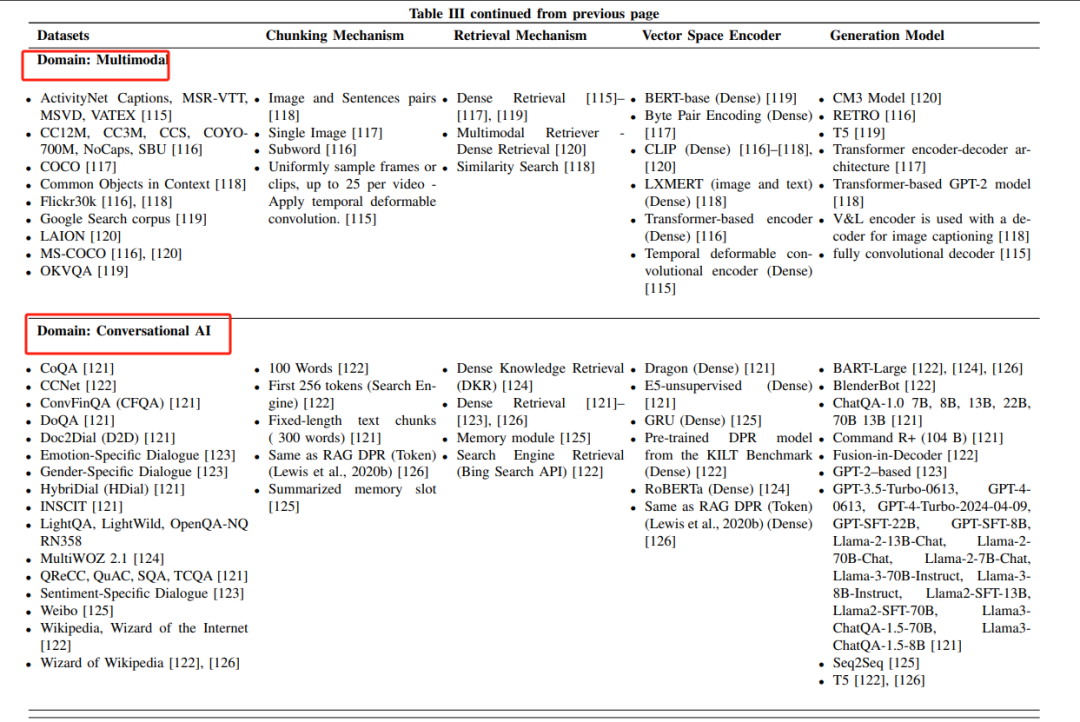Click the 'V&L encoder' generation model entry
1080x722 pixels.
pos(931,227)
